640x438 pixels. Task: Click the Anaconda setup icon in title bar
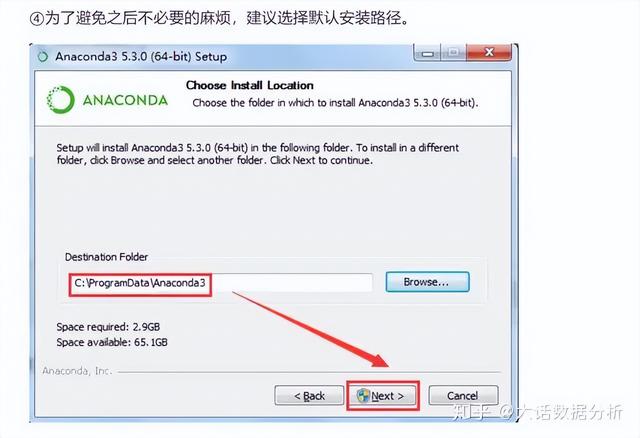coord(42,56)
